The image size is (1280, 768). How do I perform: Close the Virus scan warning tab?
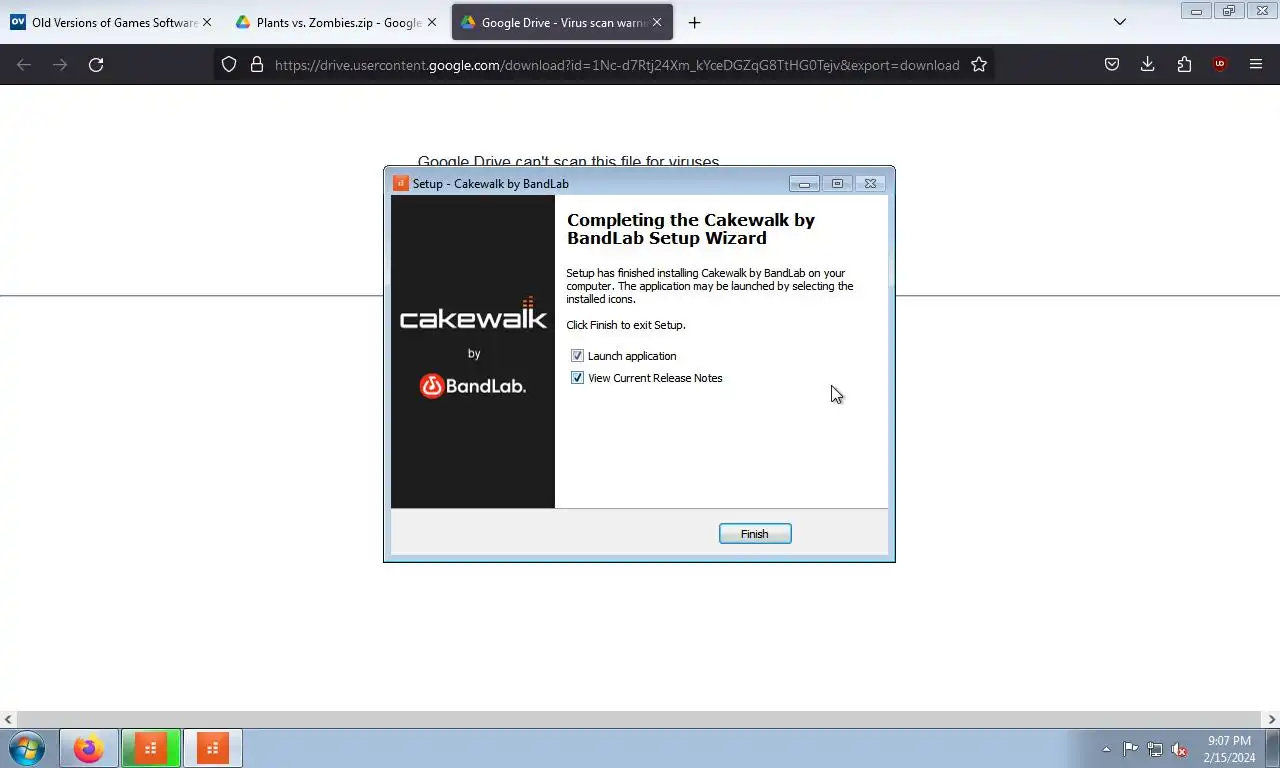click(x=657, y=22)
